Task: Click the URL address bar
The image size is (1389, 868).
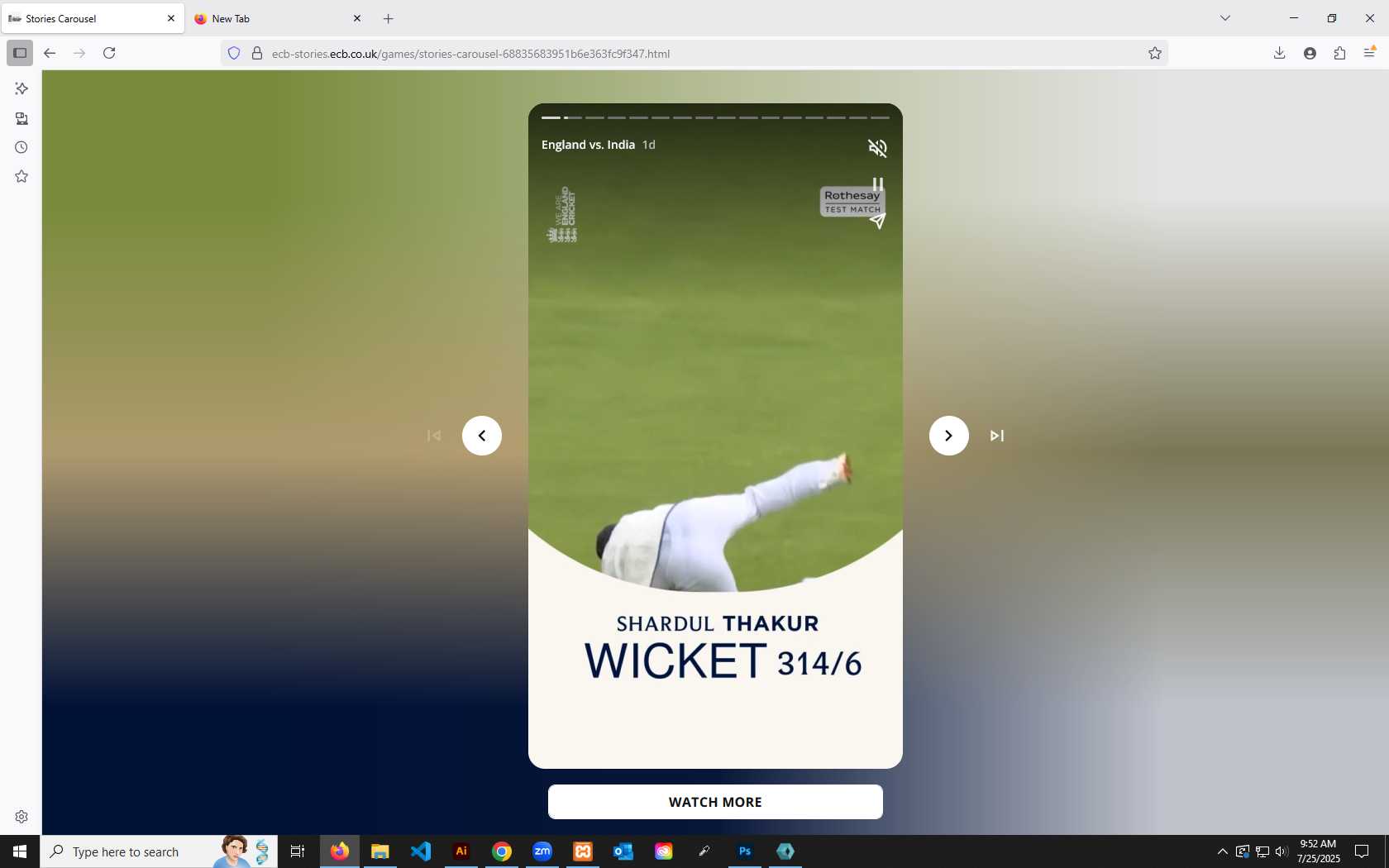Action: coord(694,54)
